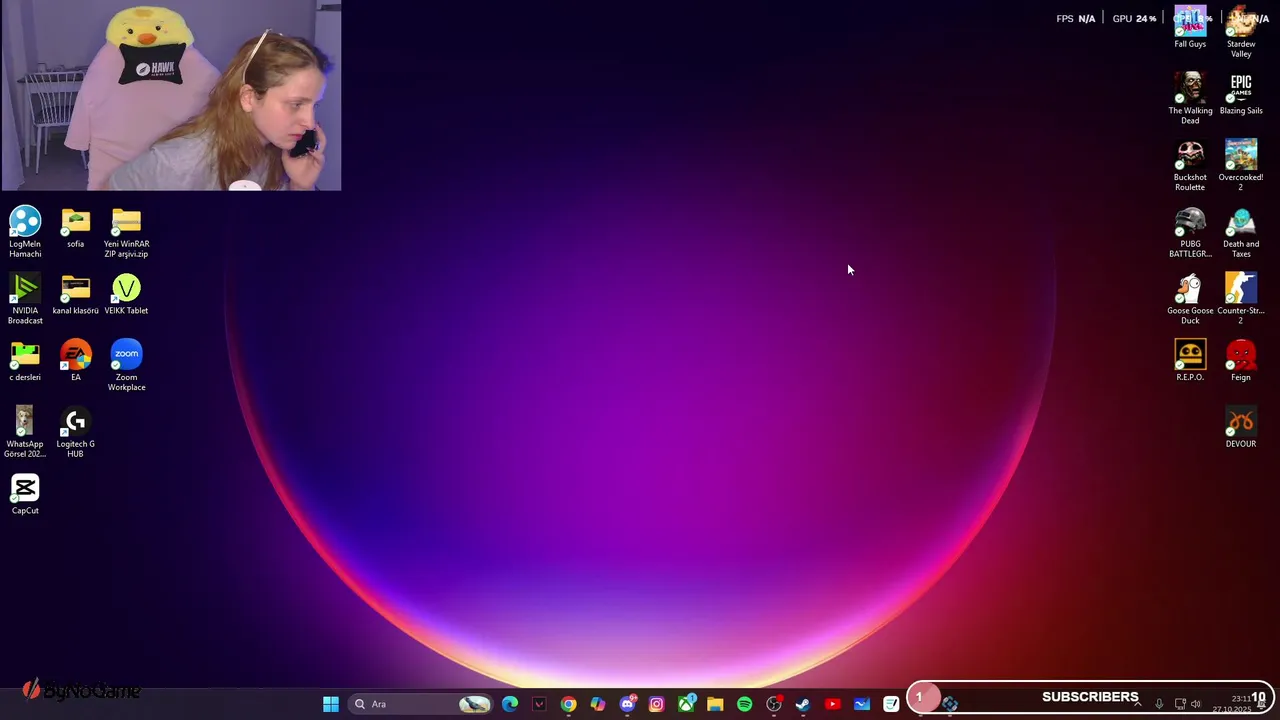
Task: Launch the Goose Goose Duck shortcut
Action: 1190,299
